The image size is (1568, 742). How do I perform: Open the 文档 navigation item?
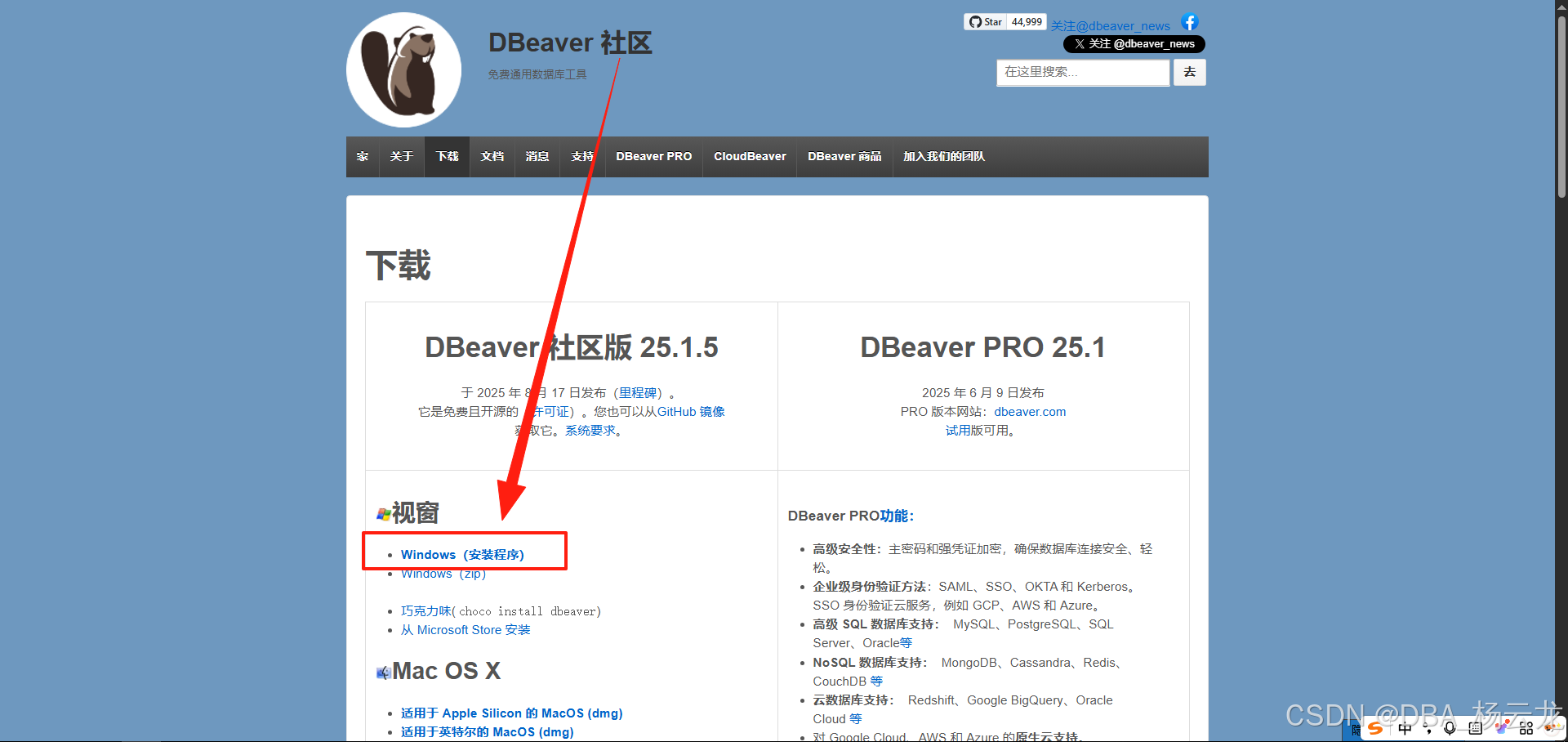pyautogui.click(x=492, y=156)
